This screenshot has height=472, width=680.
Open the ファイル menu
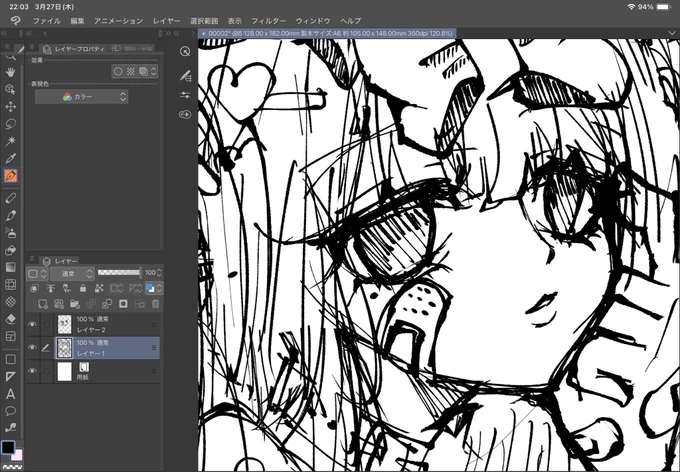tap(47, 21)
